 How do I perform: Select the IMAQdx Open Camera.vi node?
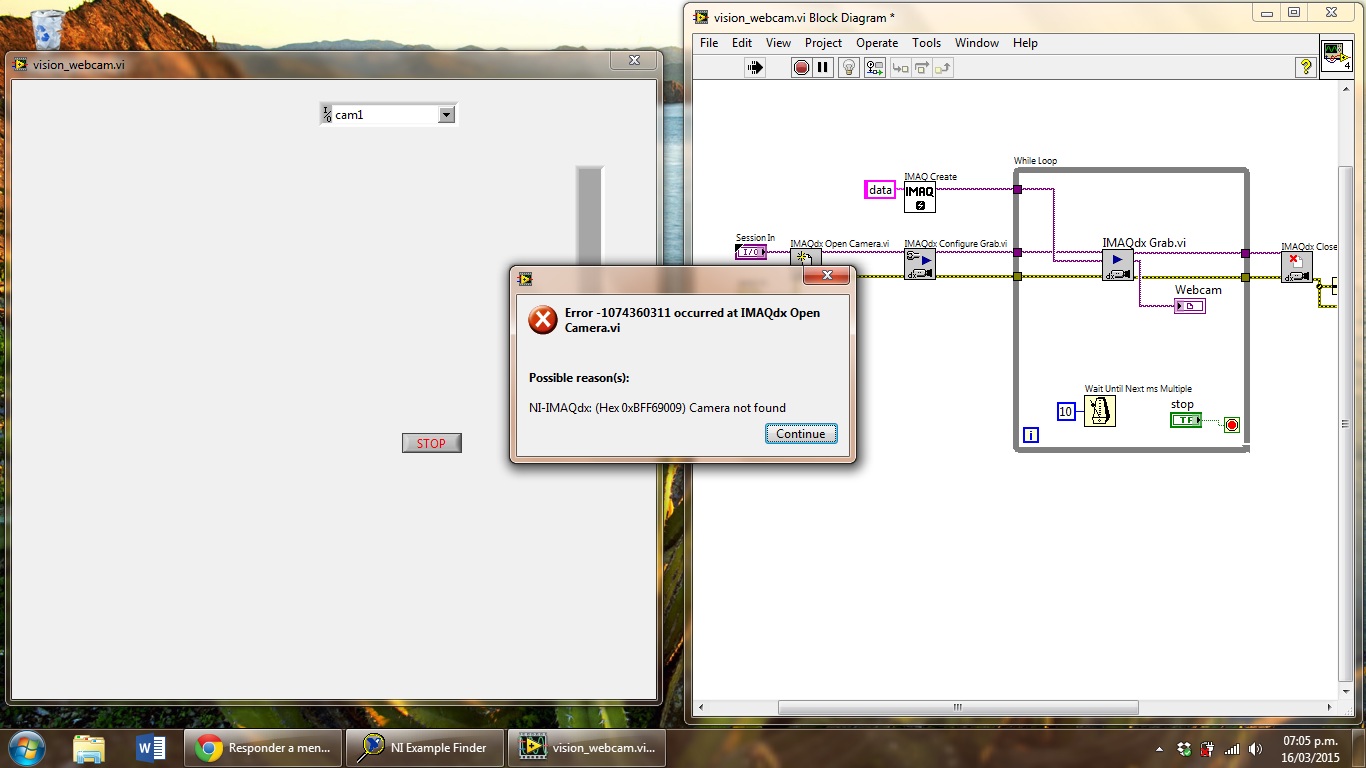point(806,258)
